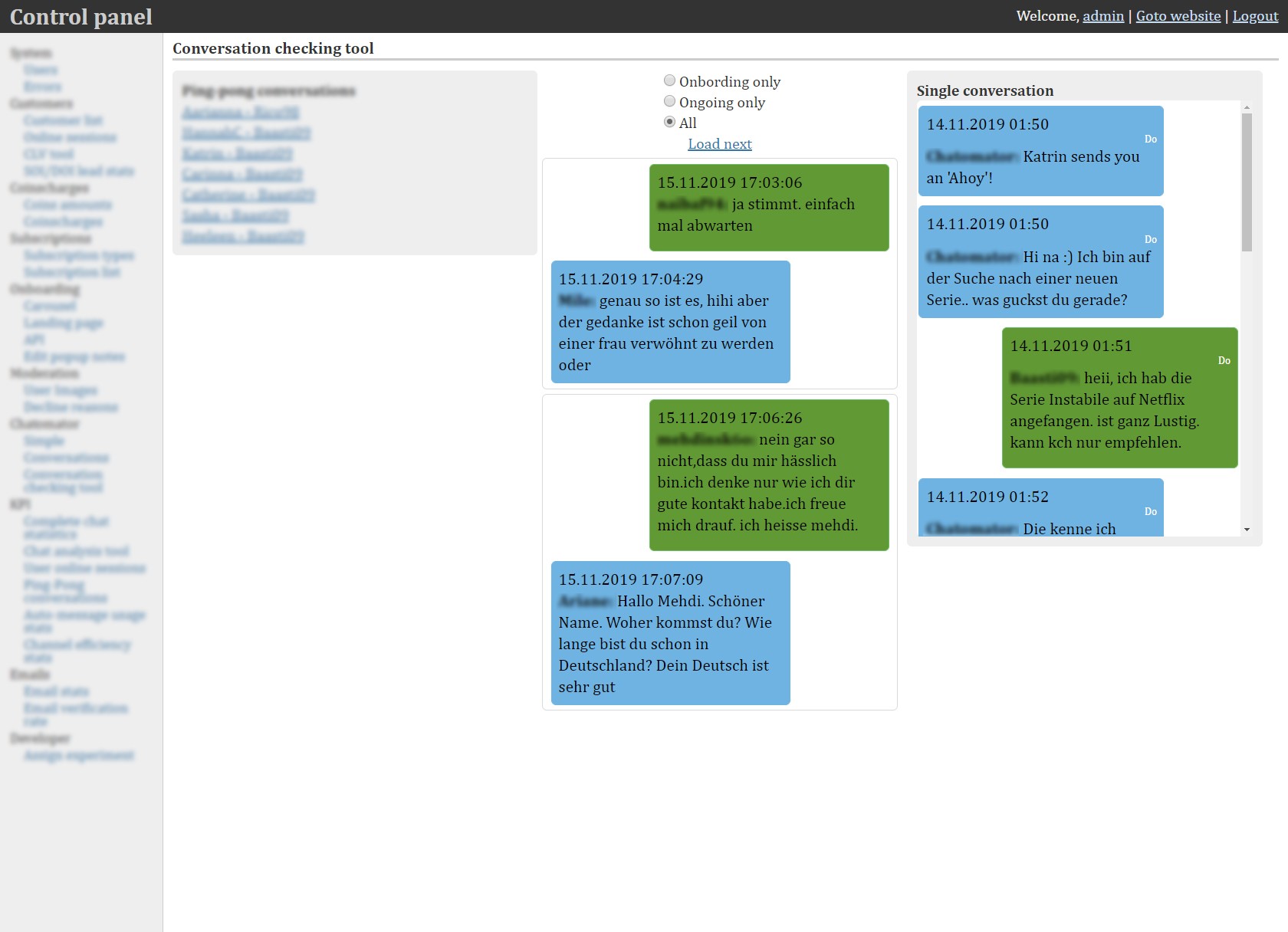Click the 'Load next' link
Viewport: 1288px width, 932px height.
pyautogui.click(x=719, y=144)
